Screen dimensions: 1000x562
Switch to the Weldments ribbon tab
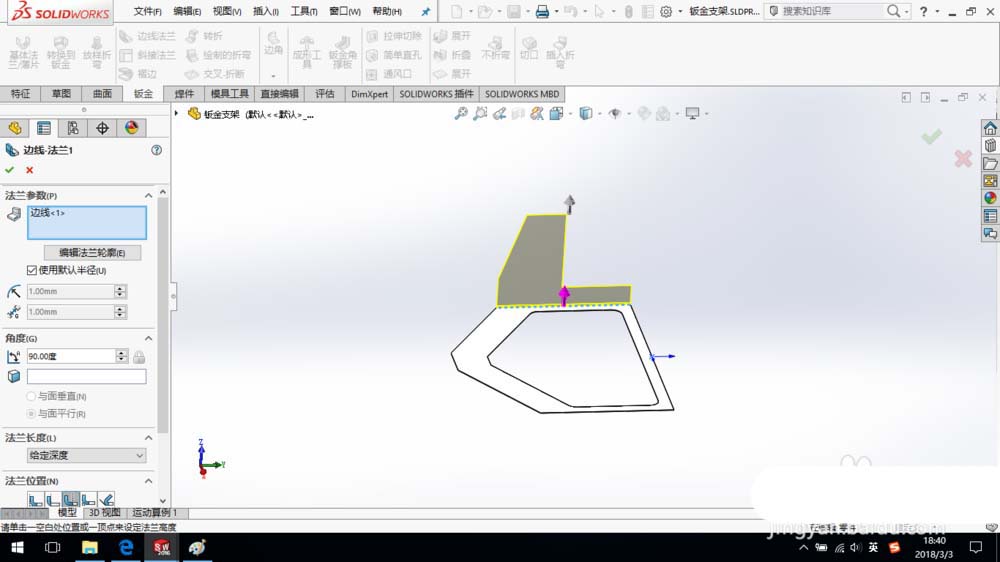[184, 94]
